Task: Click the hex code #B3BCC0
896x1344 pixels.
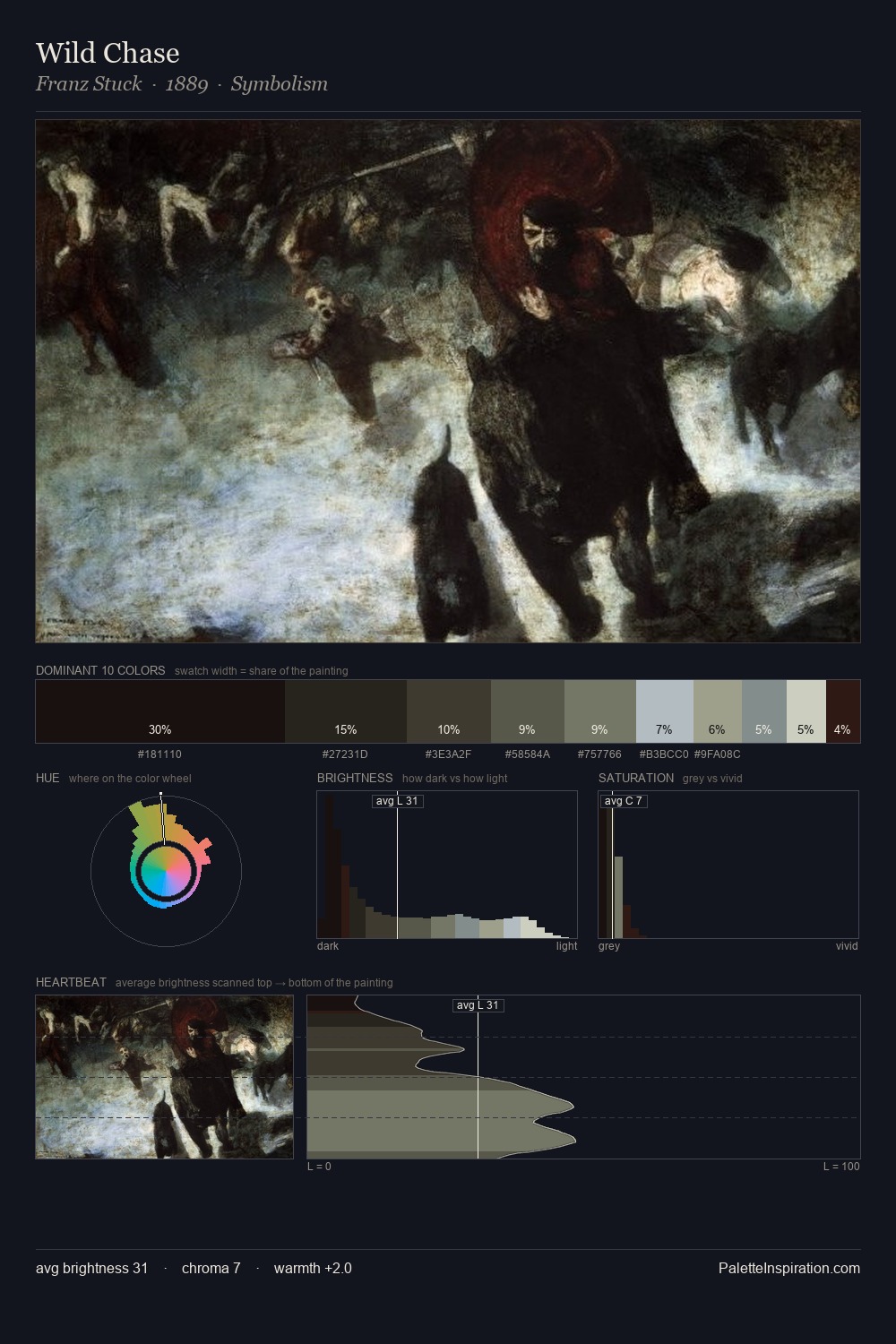Action: tap(664, 754)
